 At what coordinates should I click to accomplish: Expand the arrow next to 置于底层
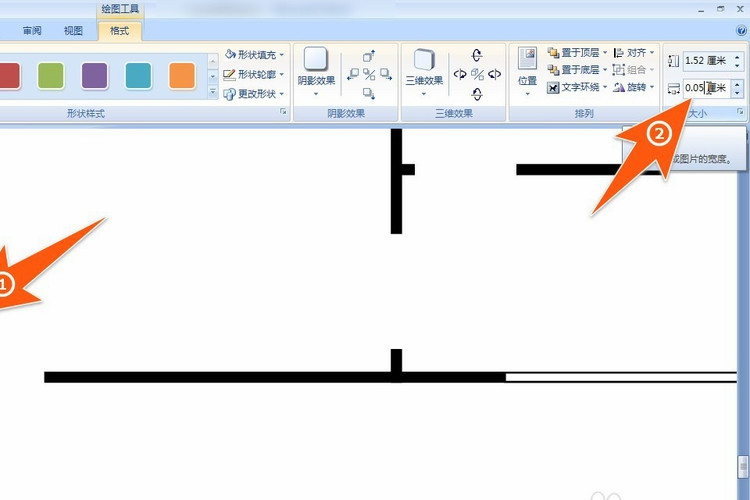[605, 70]
